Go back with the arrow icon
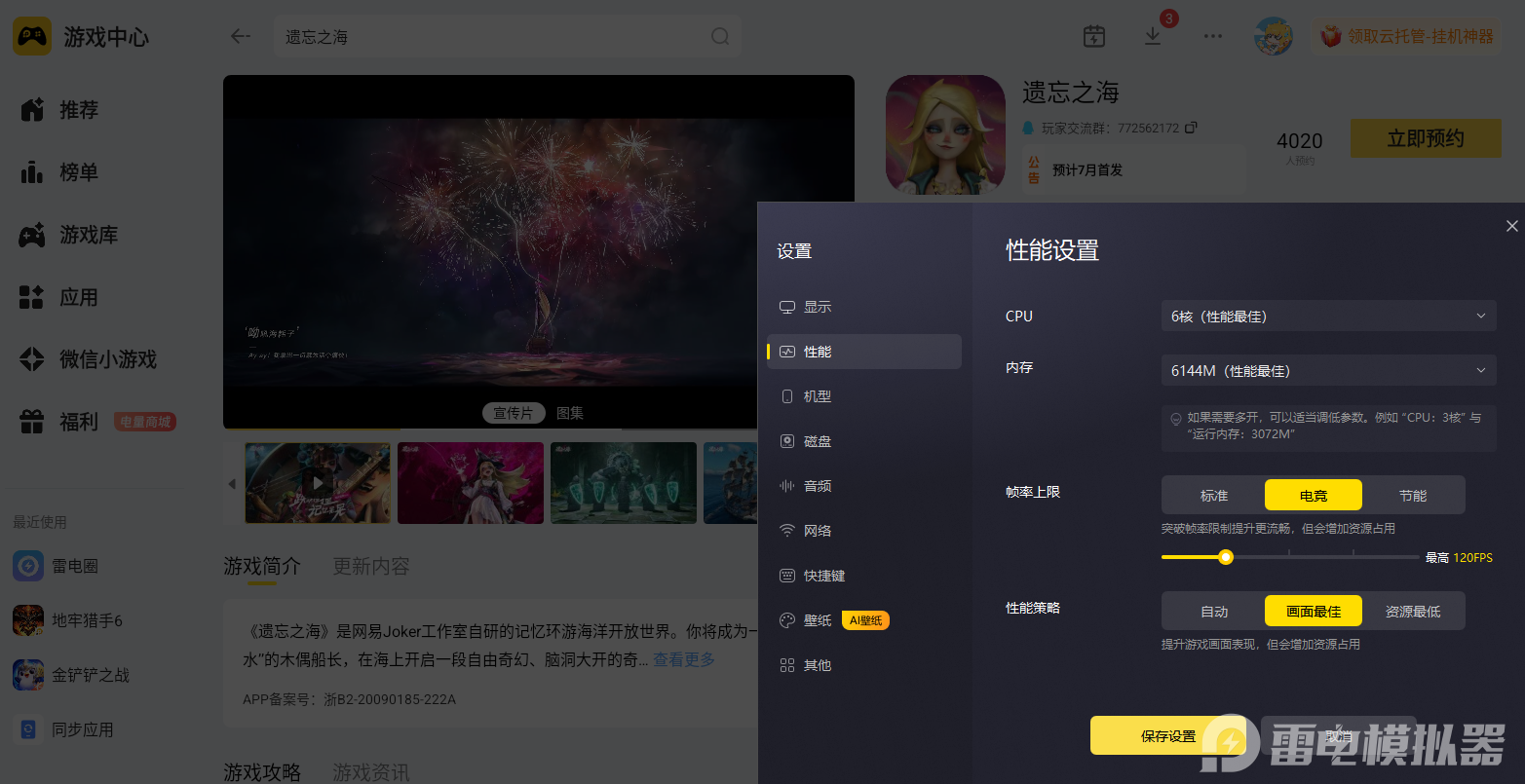Viewport: 1525px width, 784px height. pyautogui.click(x=240, y=36)
